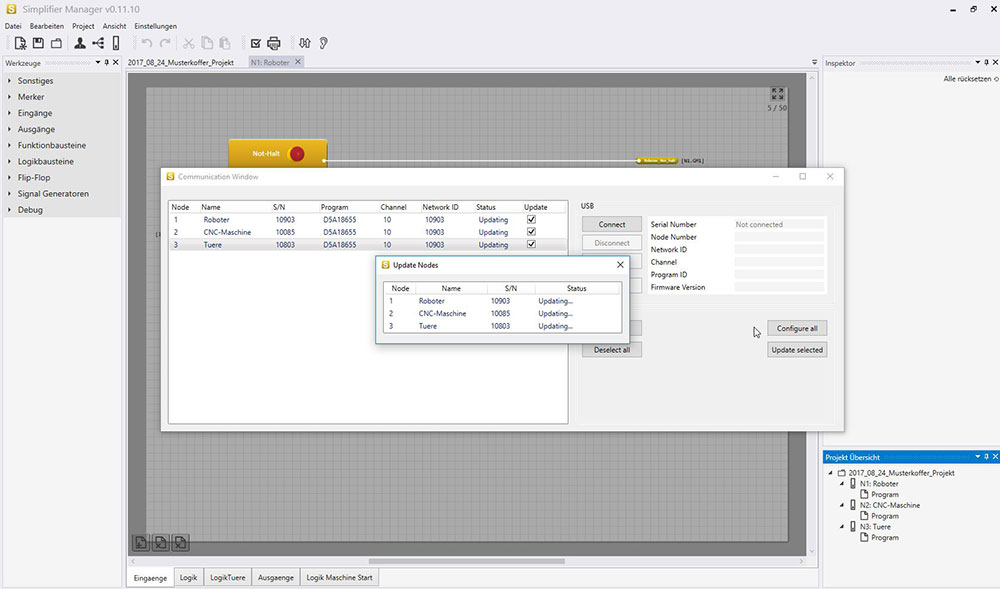Pin the Projekt Übersicht panel
Screen dimensions: 1000x589
tap(986, 456)
